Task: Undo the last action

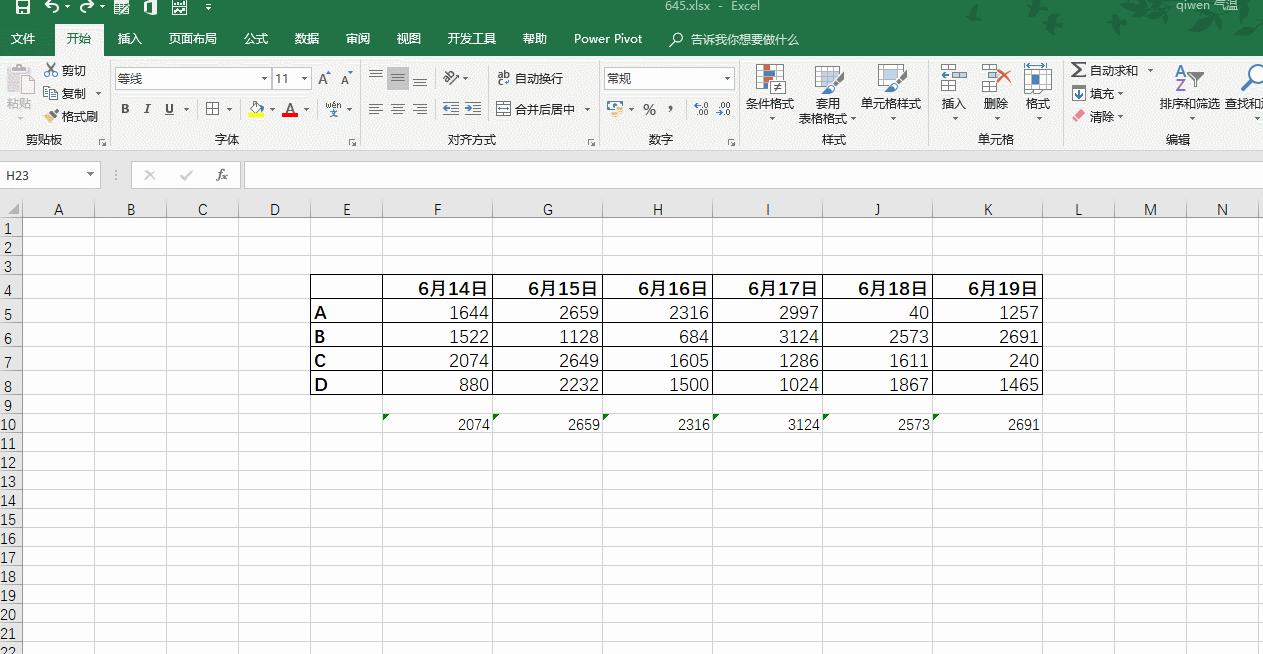Action: (52, 7)
